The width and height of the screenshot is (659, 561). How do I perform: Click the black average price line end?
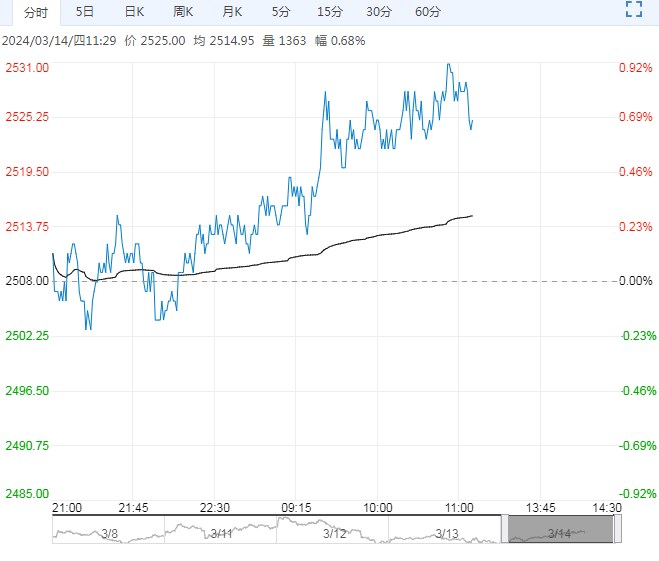(x=471, y=215)
